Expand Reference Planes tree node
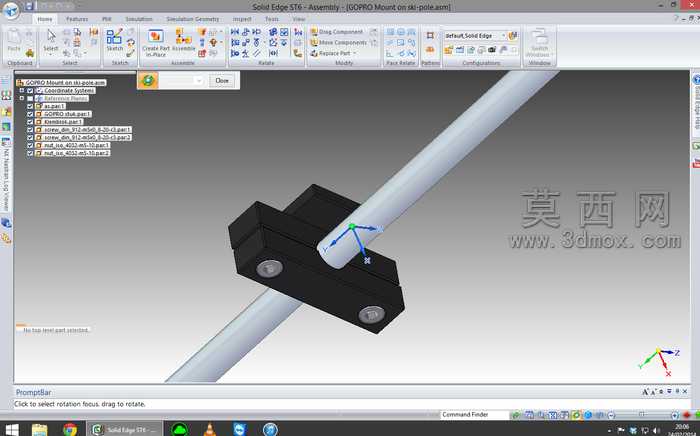 pos(21,98)
